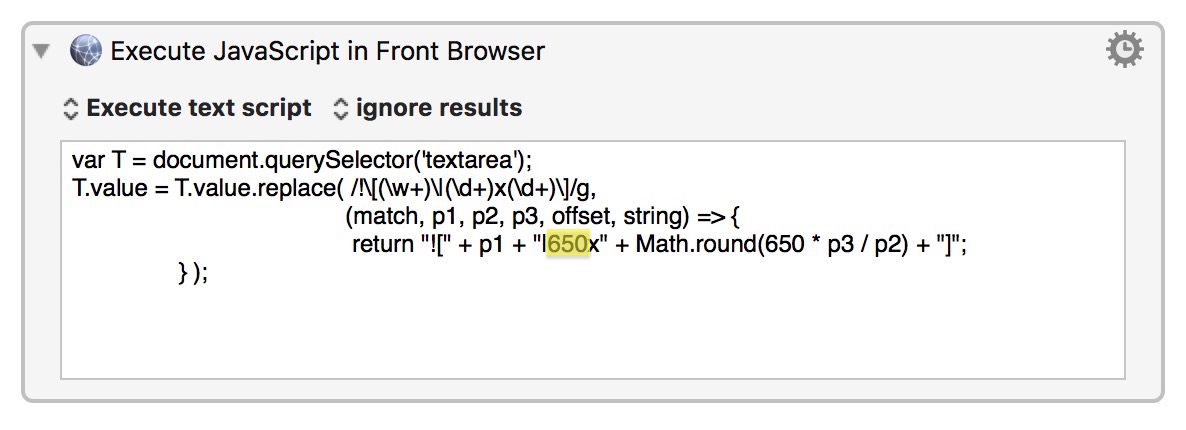
Task: Place cursor in the var T line
Action: (300, 160)
